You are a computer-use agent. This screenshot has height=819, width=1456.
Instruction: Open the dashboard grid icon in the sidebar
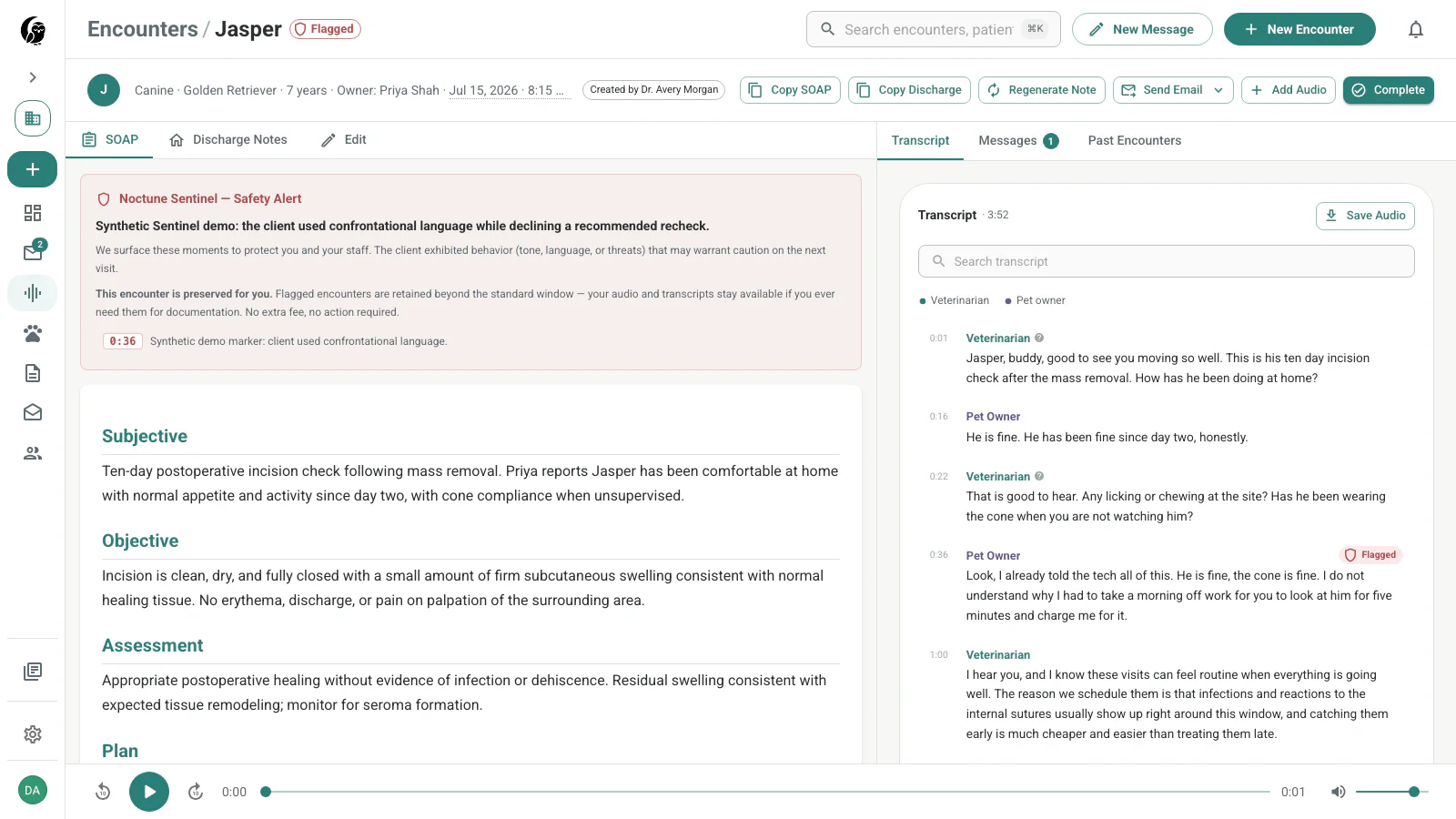coord(33,213)
